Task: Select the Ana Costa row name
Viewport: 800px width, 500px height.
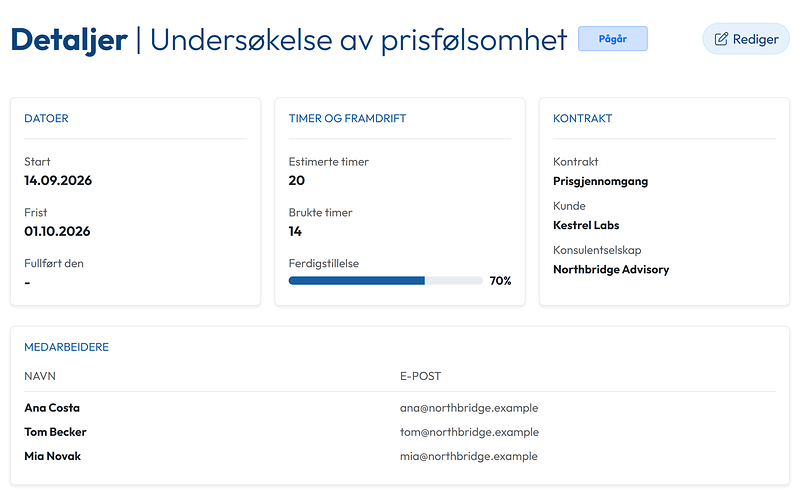Action: point(52,408)
